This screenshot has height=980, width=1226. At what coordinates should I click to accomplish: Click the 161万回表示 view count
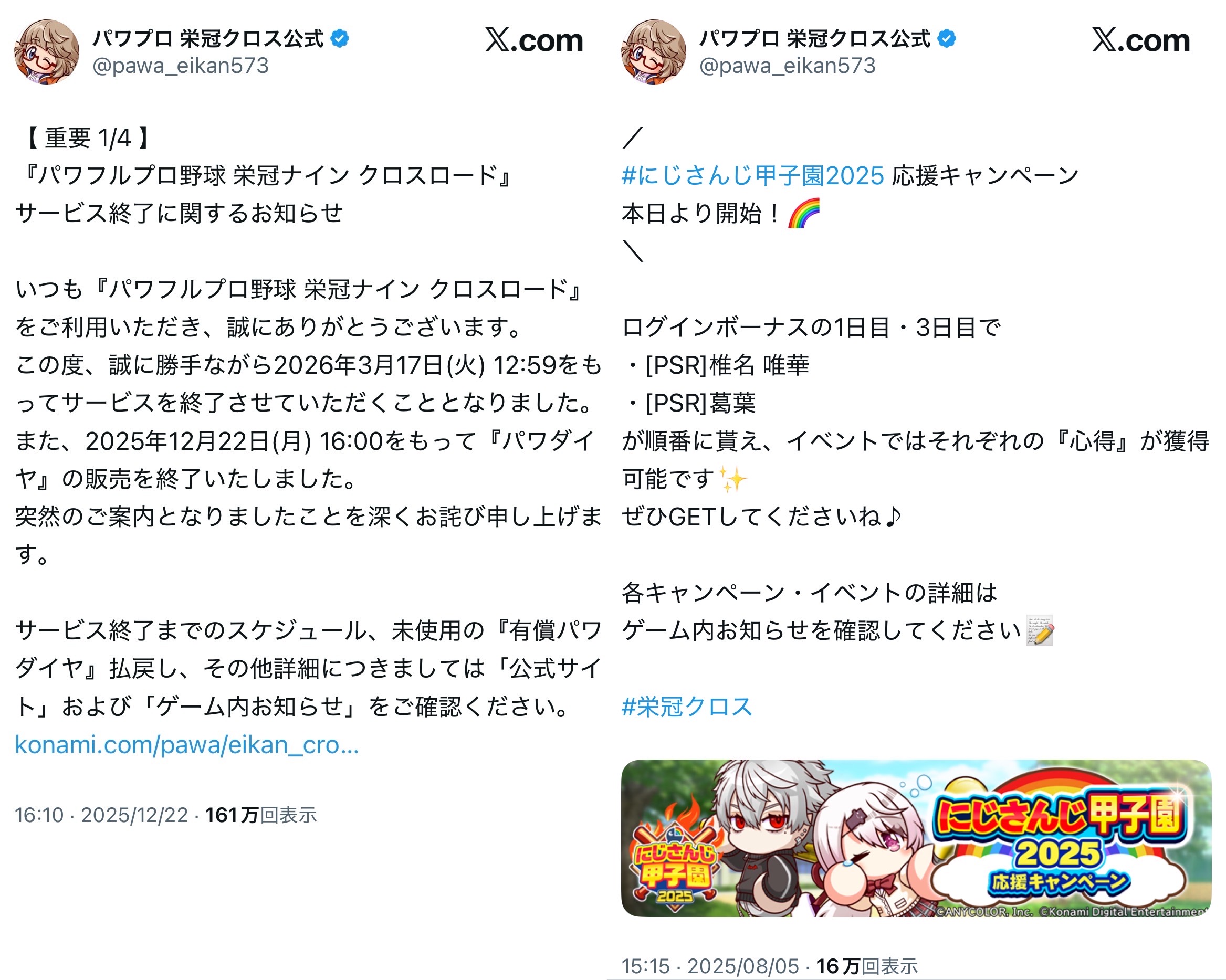(261, 815)
